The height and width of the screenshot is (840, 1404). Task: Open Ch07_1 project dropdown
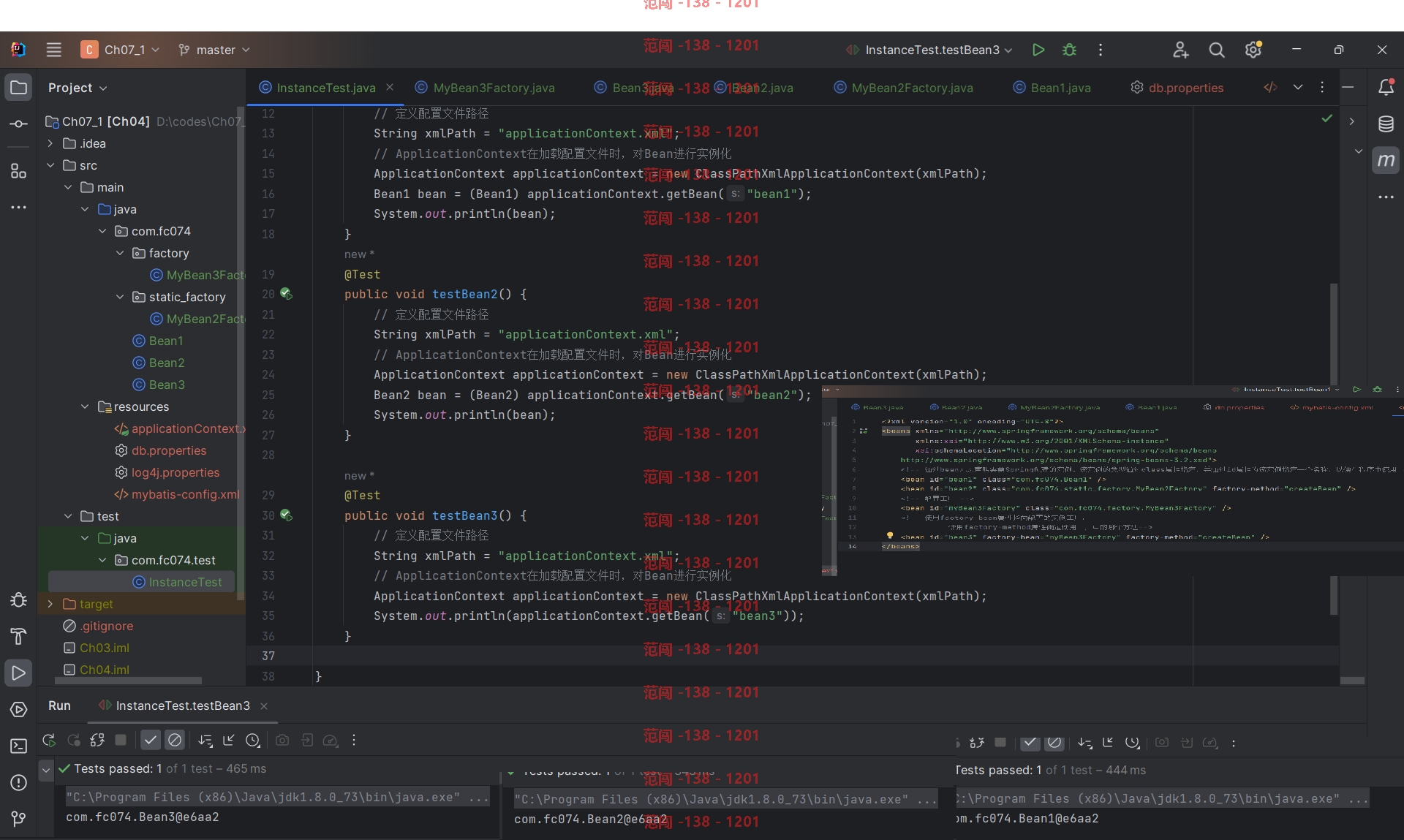pyautogui.click(x=121, y=50)
